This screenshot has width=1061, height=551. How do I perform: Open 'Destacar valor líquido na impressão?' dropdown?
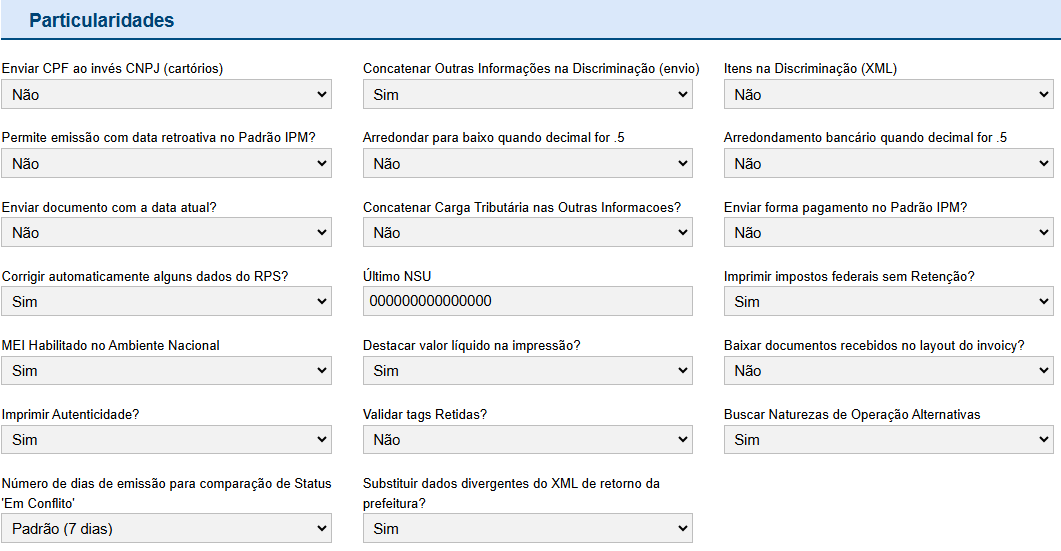527,371
